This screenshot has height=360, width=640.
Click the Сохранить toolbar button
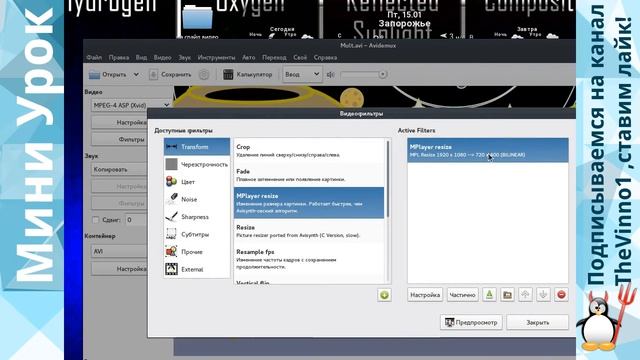[x=170, y=74]
